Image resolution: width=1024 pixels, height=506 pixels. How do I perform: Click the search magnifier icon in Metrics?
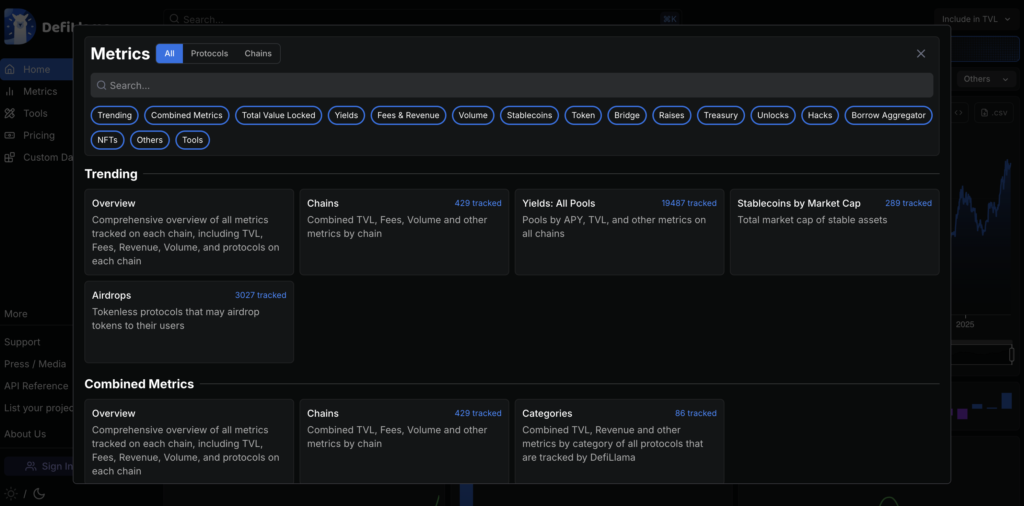(x=101, y=86)
